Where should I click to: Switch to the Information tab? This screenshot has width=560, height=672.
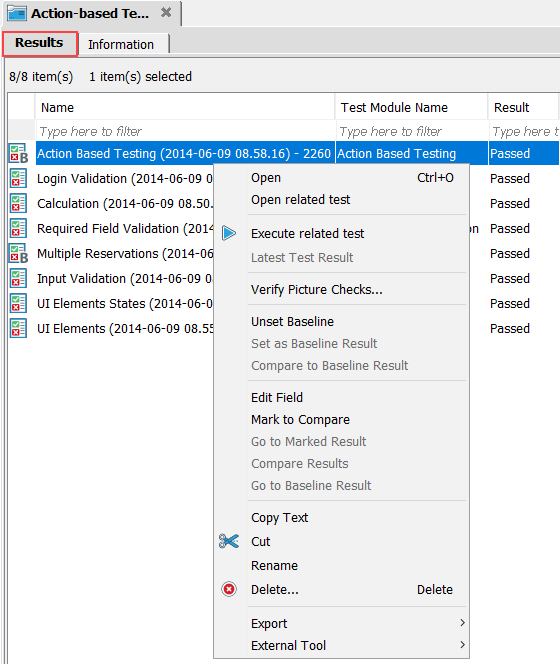[x=121, y=45]
